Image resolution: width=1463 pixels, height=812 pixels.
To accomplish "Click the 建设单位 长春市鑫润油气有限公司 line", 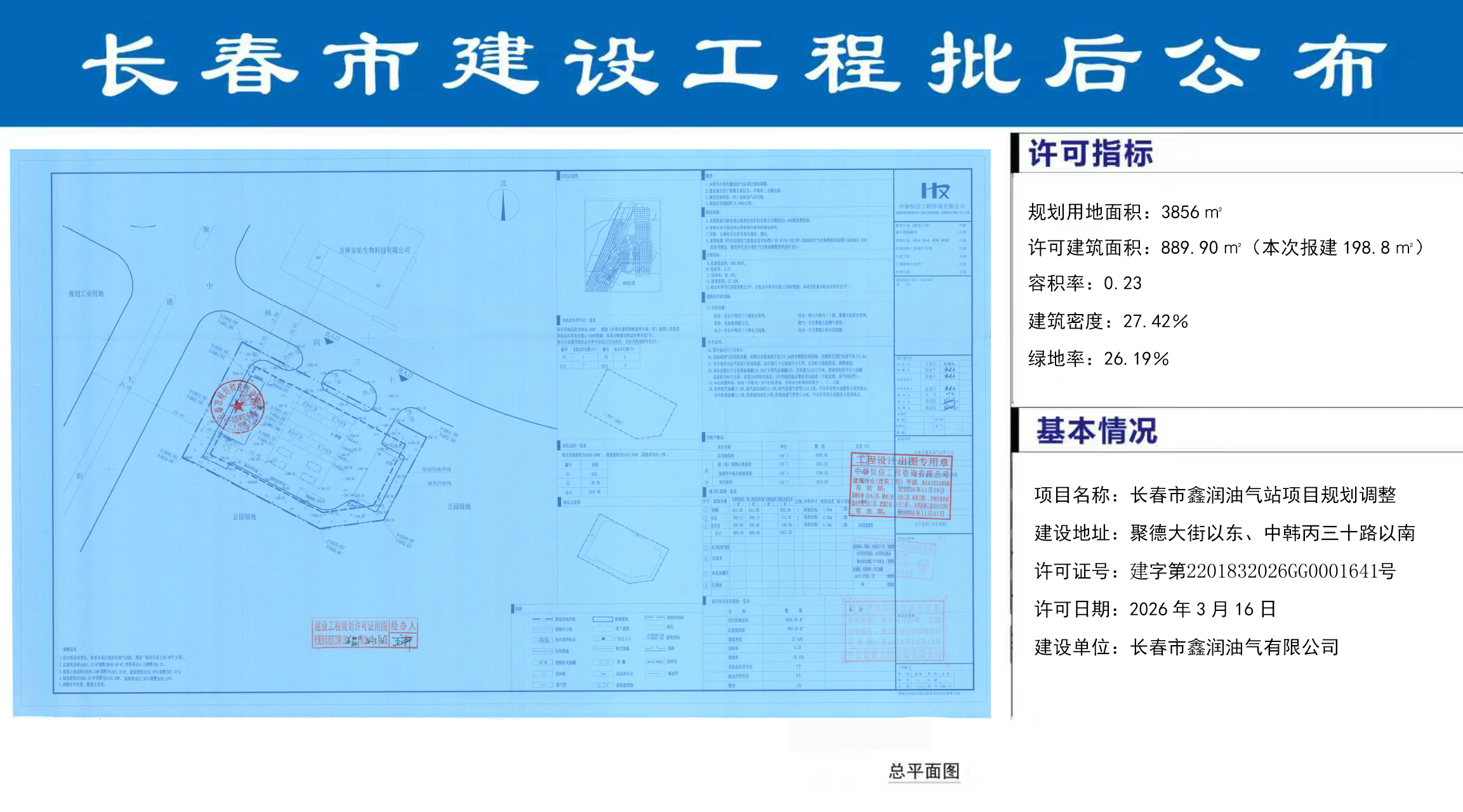I will tap(1186, 647).
